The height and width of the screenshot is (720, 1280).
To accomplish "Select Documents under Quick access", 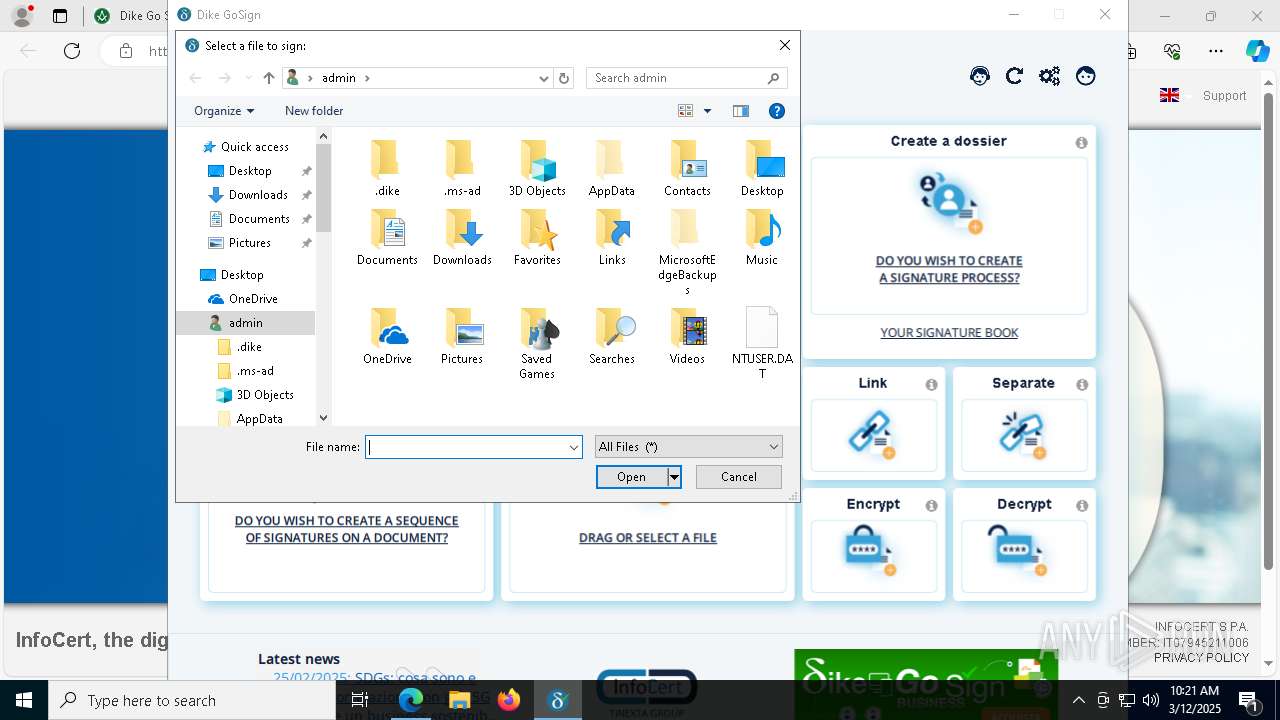I will coord(259,219).
